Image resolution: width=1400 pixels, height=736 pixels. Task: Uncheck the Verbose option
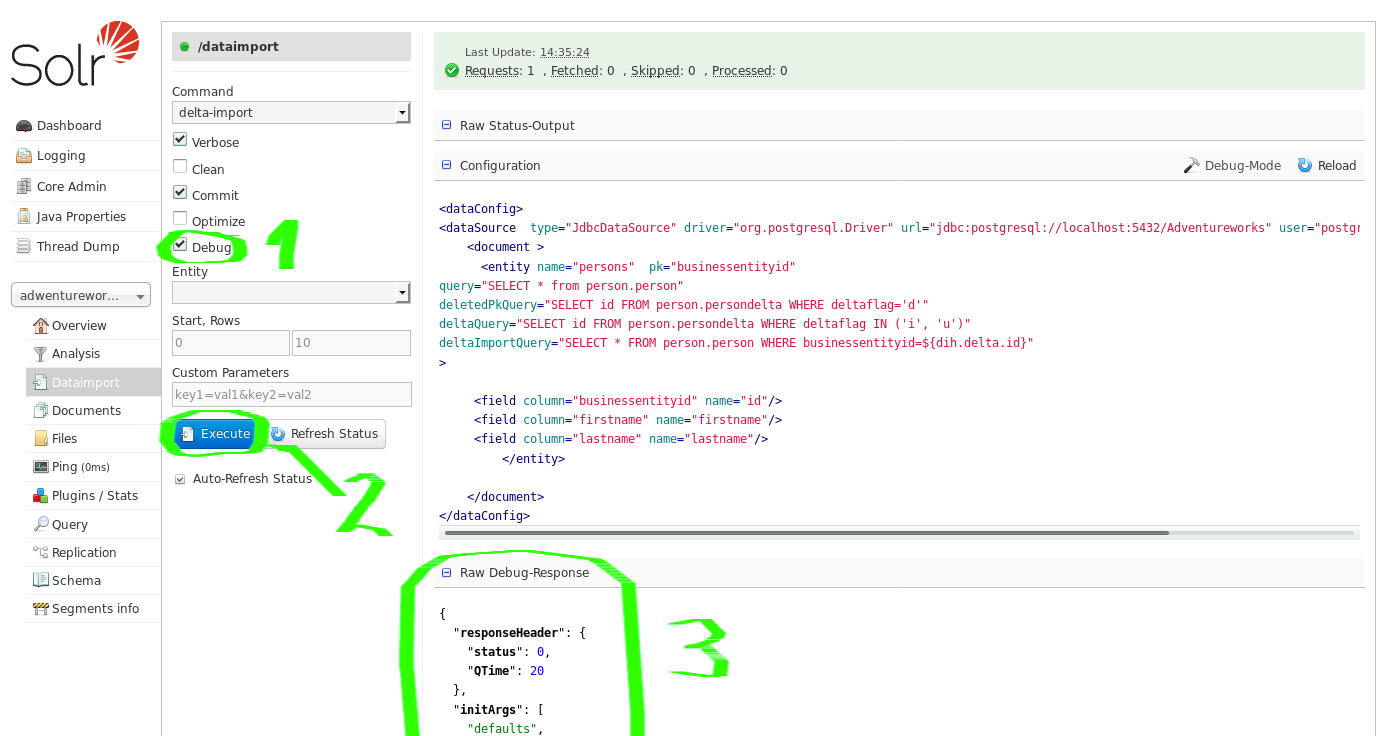click(179, 141)
